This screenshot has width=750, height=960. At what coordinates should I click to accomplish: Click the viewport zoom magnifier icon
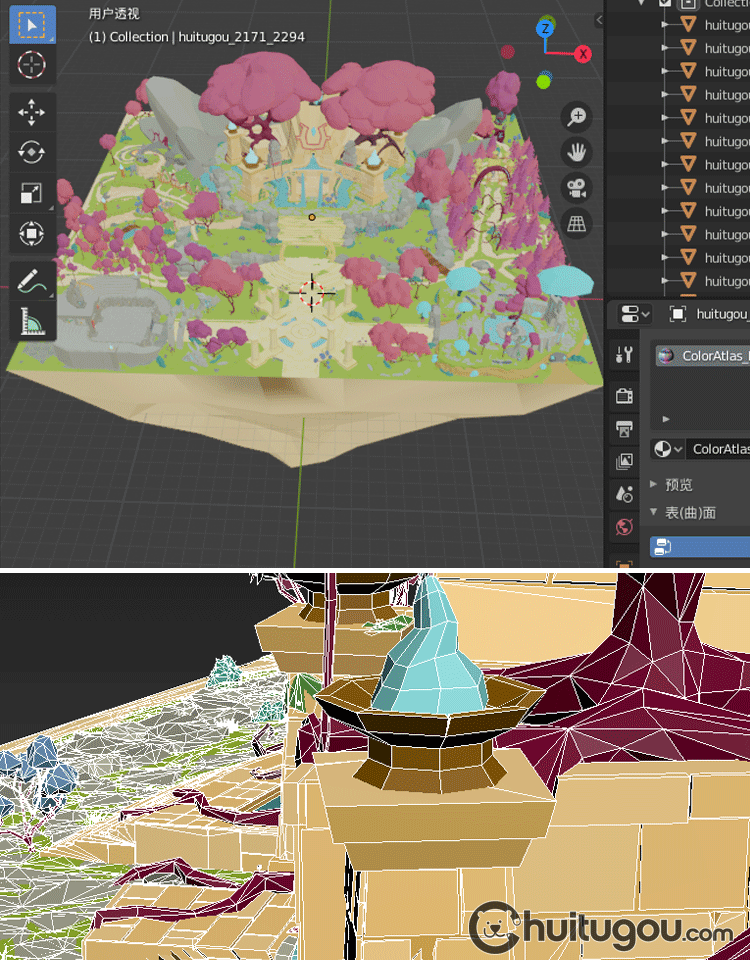tap(576, 117)
